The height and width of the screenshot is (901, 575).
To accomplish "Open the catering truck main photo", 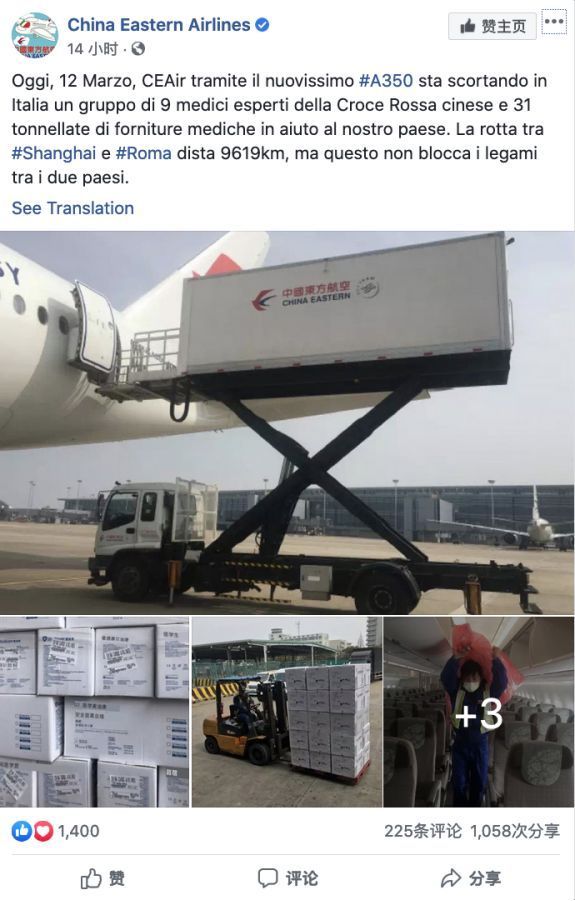I will (287, 423).
